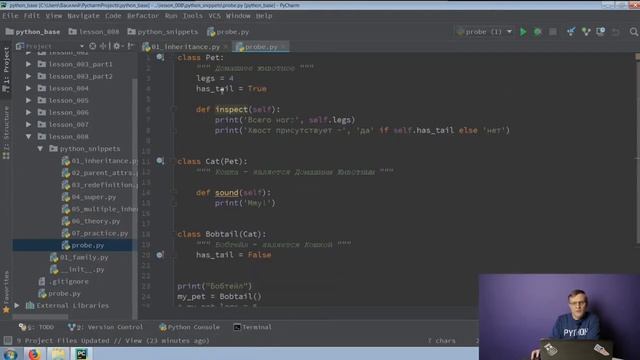Click the Project panel vertical scrollbar
This screenshot has width=640, height=360.
click(134, 198)
